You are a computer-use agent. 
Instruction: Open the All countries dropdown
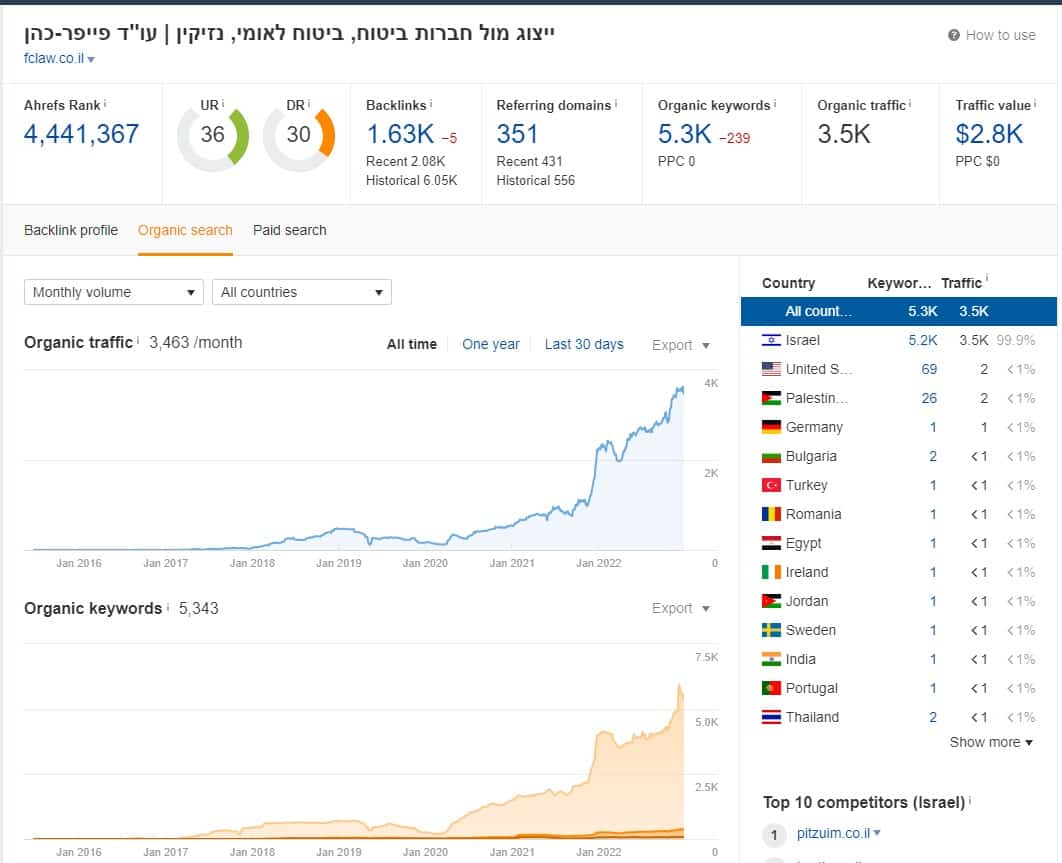(x=301, y=292)
